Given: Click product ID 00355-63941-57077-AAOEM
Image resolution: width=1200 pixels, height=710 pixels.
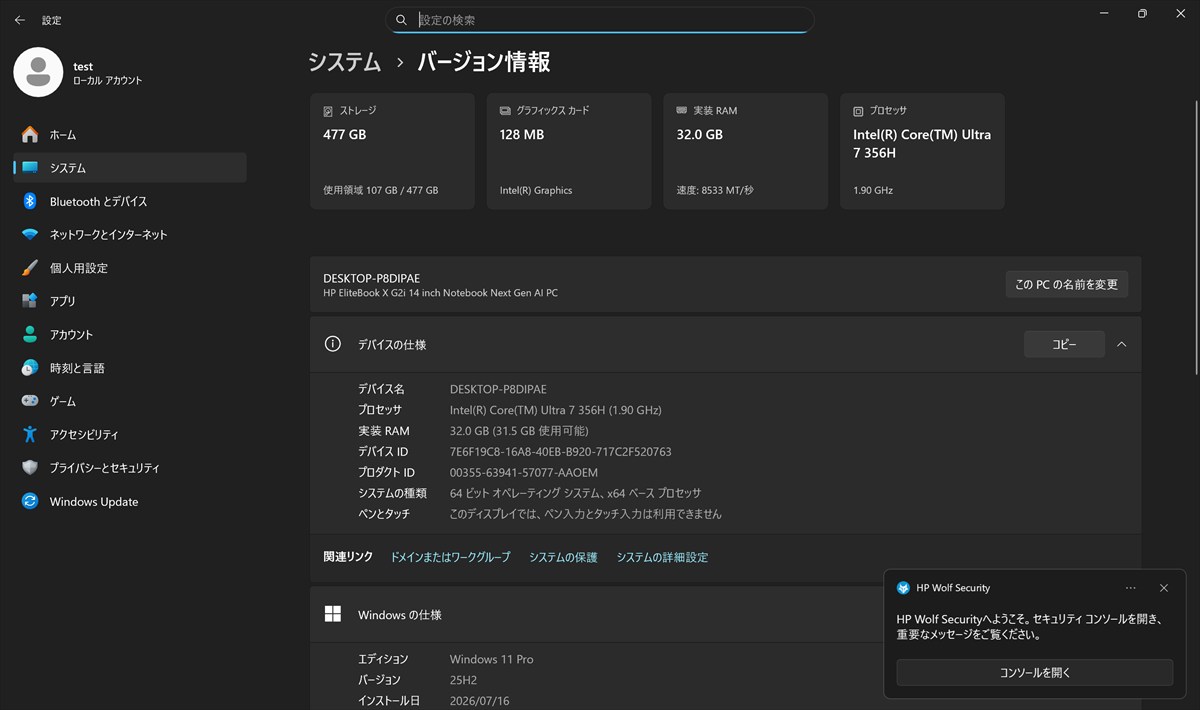Looking at the screenshot, I should coord(524,472).
